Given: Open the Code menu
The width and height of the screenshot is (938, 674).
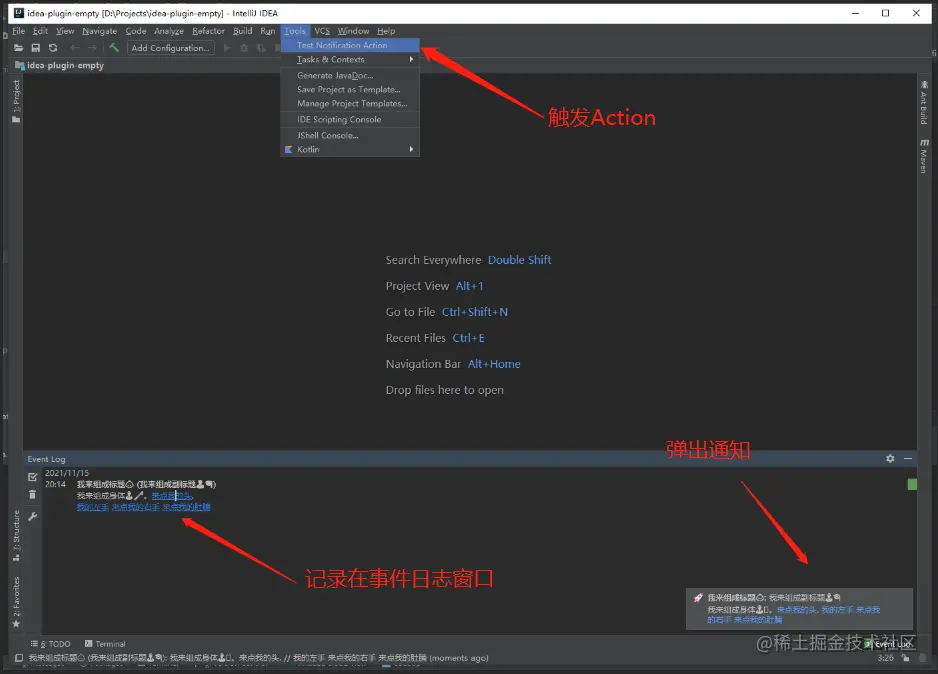Looking at the screenshot, I should (x=136, y=31).
